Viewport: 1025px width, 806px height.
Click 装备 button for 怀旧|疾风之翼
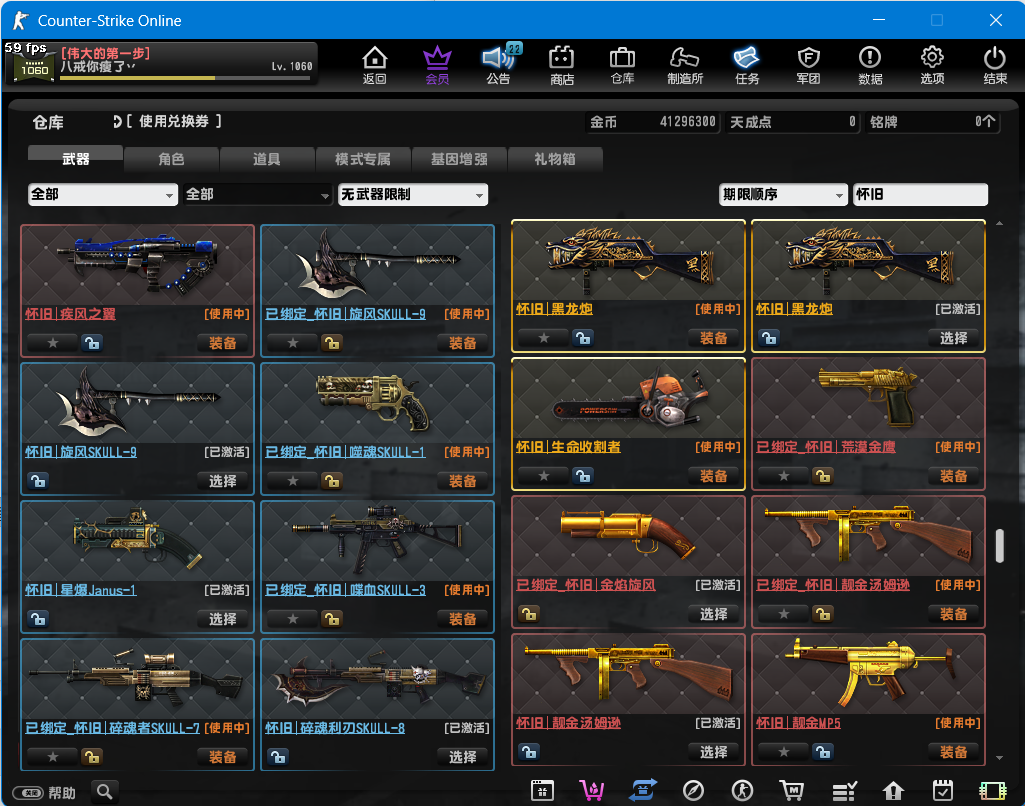tap(223, 343)
